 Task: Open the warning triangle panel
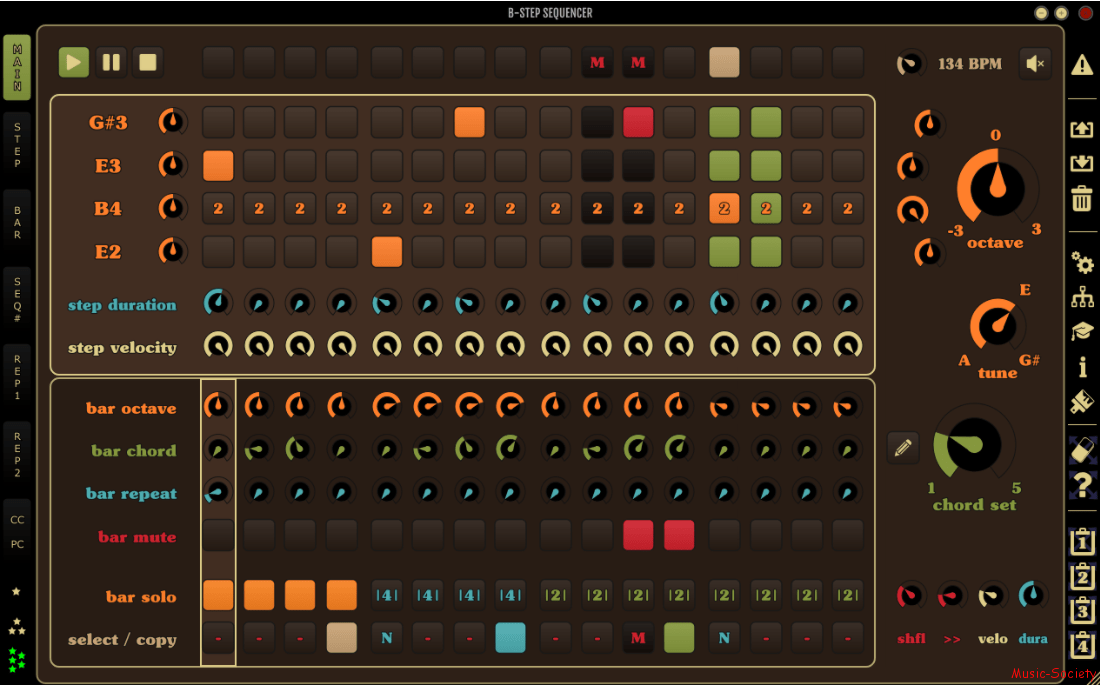(x=1082, y=65)
